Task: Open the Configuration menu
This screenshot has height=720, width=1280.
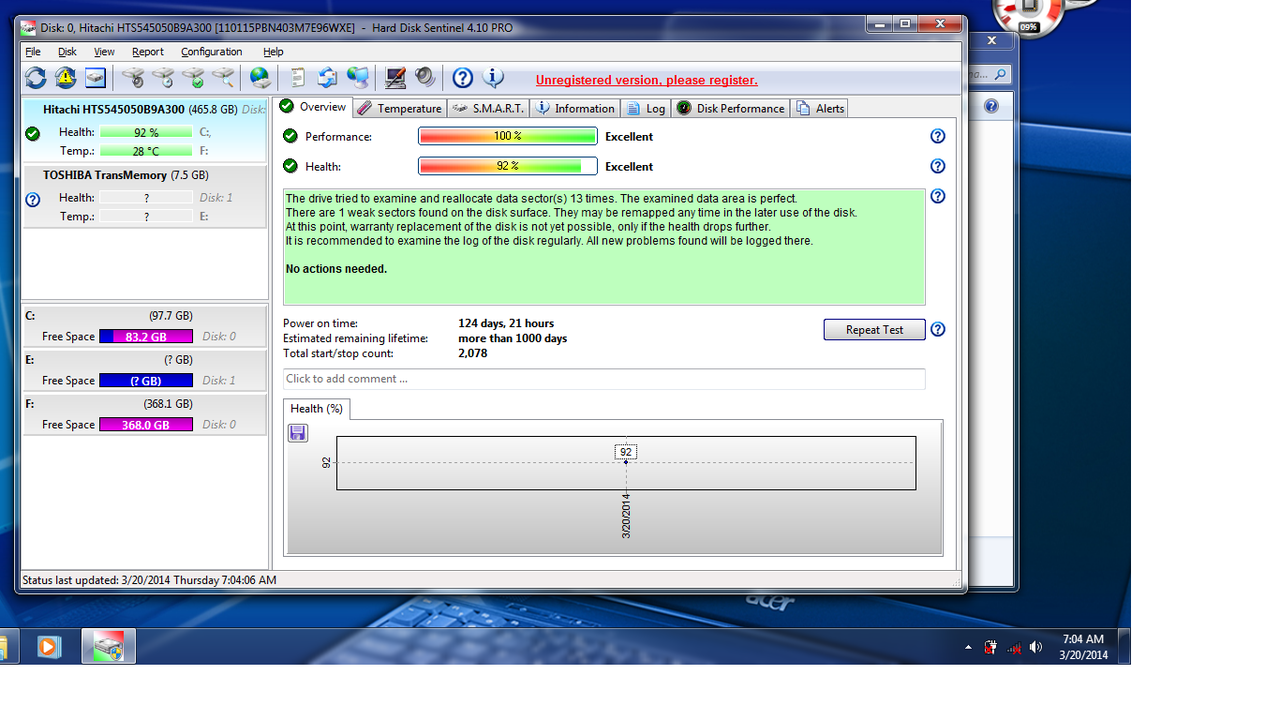Action: [x=211, y=52]
